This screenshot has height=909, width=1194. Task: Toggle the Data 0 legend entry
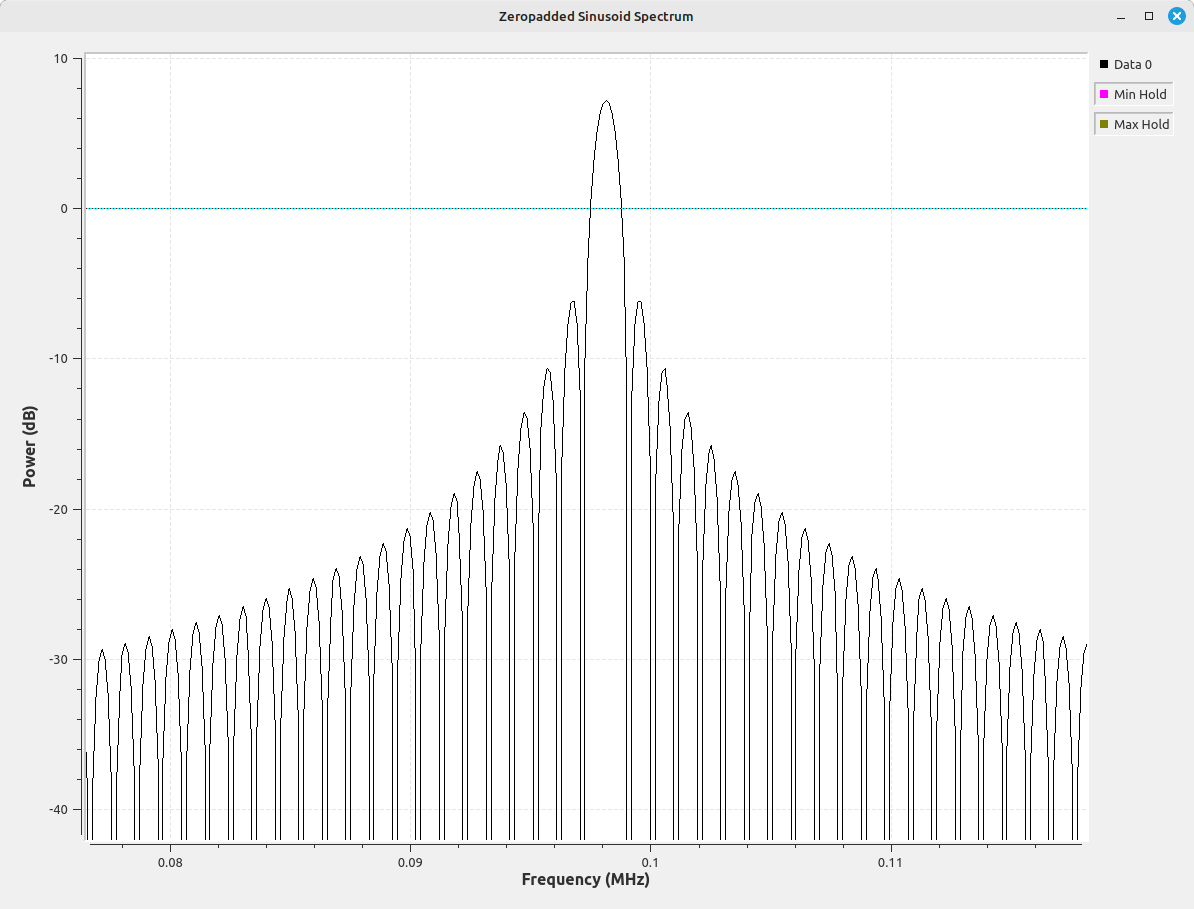pos(1132,65)
